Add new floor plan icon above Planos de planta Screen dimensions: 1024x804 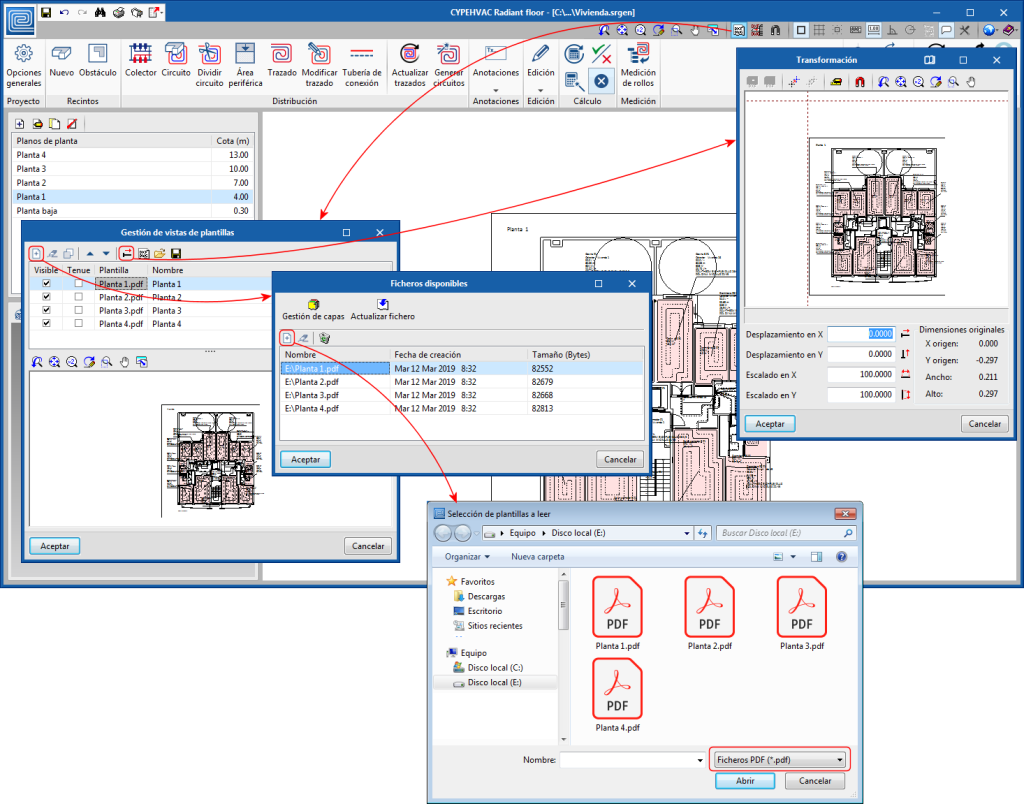[x=20, y=123]
